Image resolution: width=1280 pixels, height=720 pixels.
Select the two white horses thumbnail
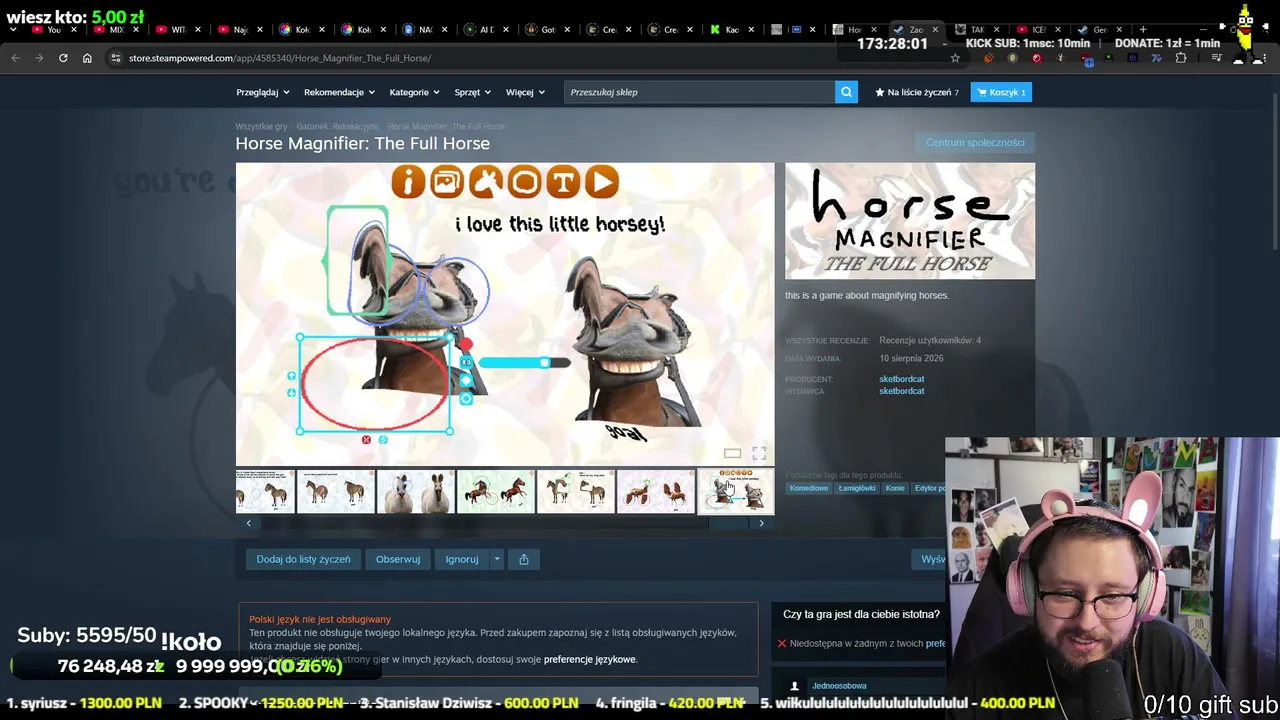click(x=416, y=492)
